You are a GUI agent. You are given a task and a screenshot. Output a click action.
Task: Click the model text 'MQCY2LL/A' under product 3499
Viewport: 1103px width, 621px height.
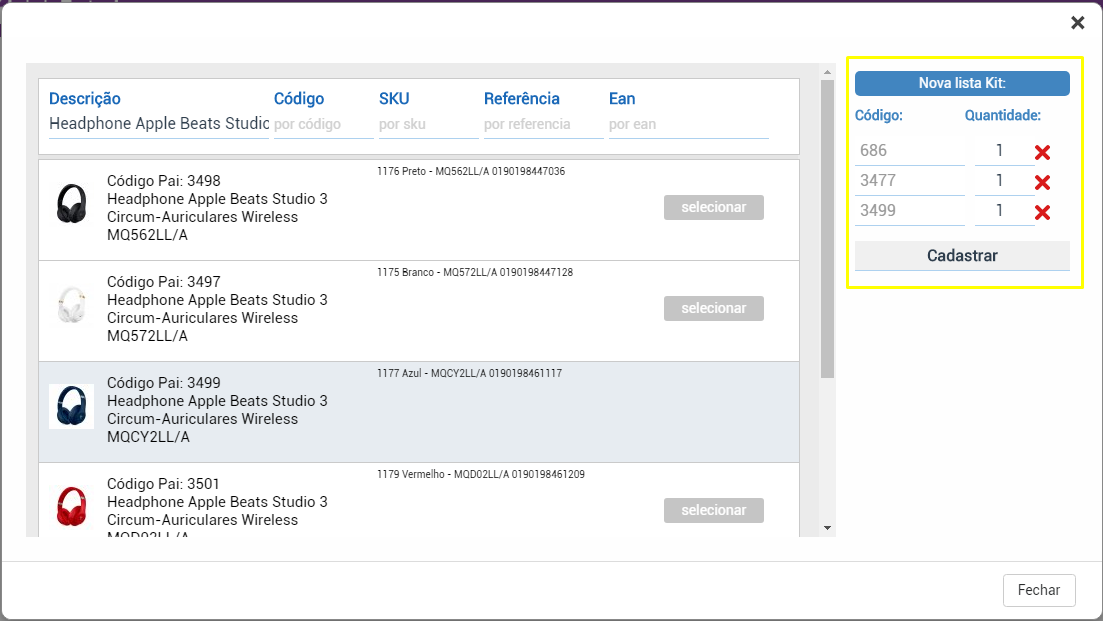pos(148,437)
